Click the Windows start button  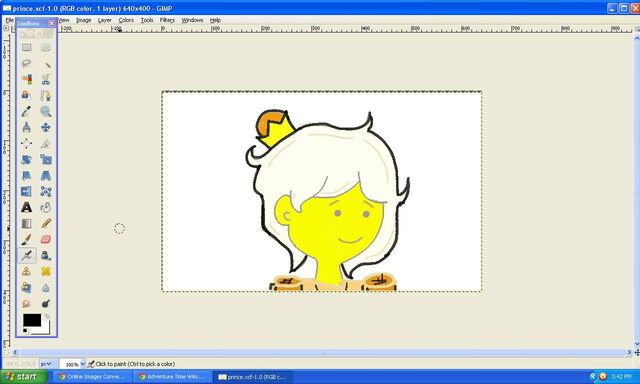[24, 376]
